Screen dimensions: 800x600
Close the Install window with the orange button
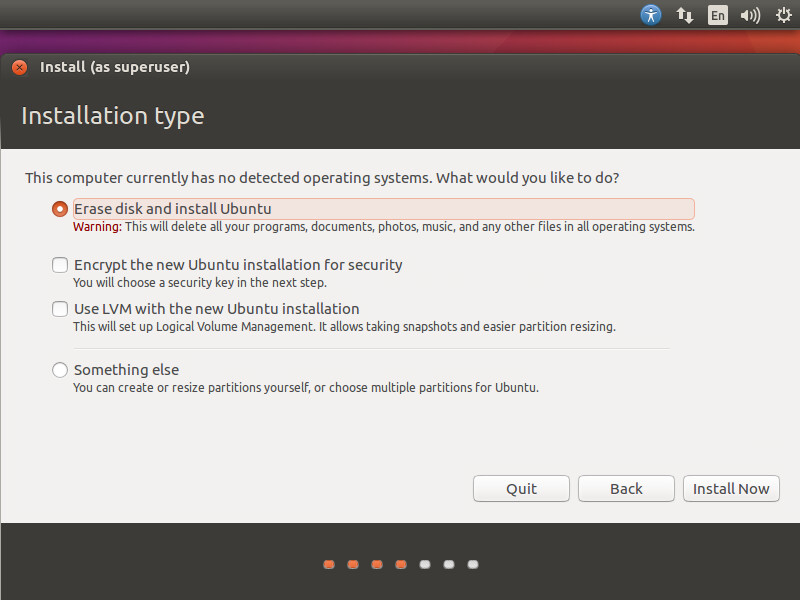tap(19, 68)
